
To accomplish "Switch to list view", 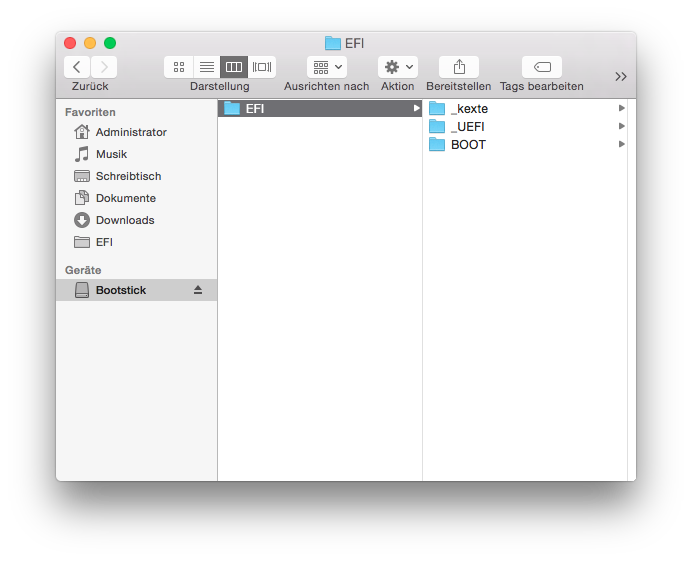I will pyautogui.click(x=207, y=67).
